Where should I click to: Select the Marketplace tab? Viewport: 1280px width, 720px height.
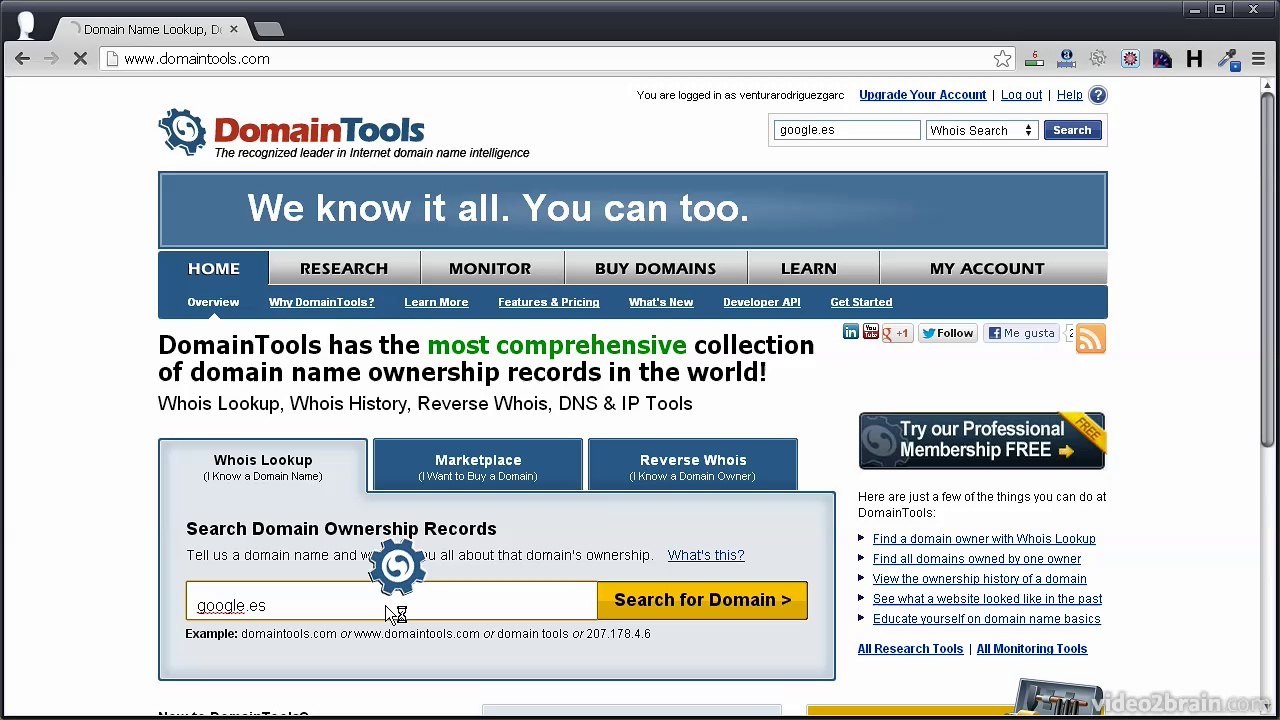pyautogui.click(x=478, y=466)
